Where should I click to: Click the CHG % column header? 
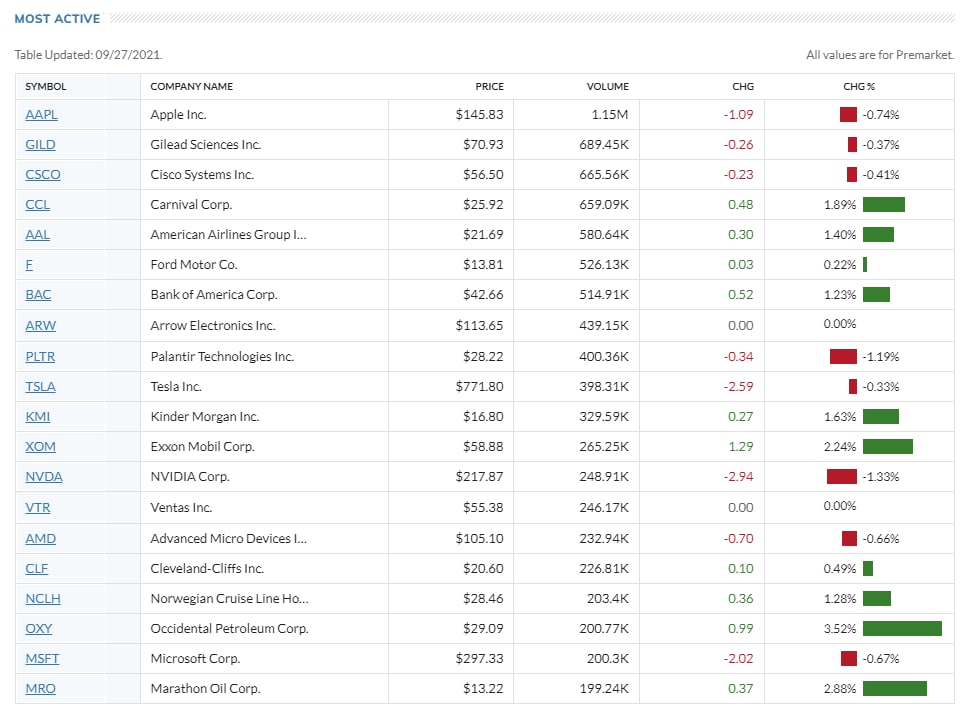859,87
